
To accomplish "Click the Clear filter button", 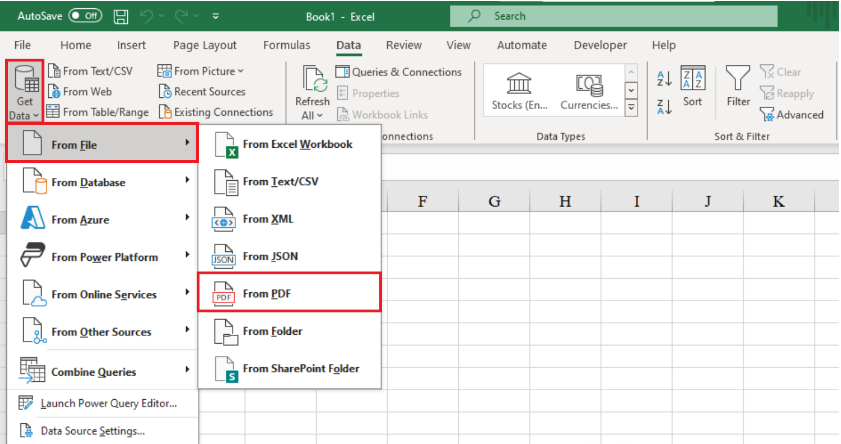I will 780,72.
